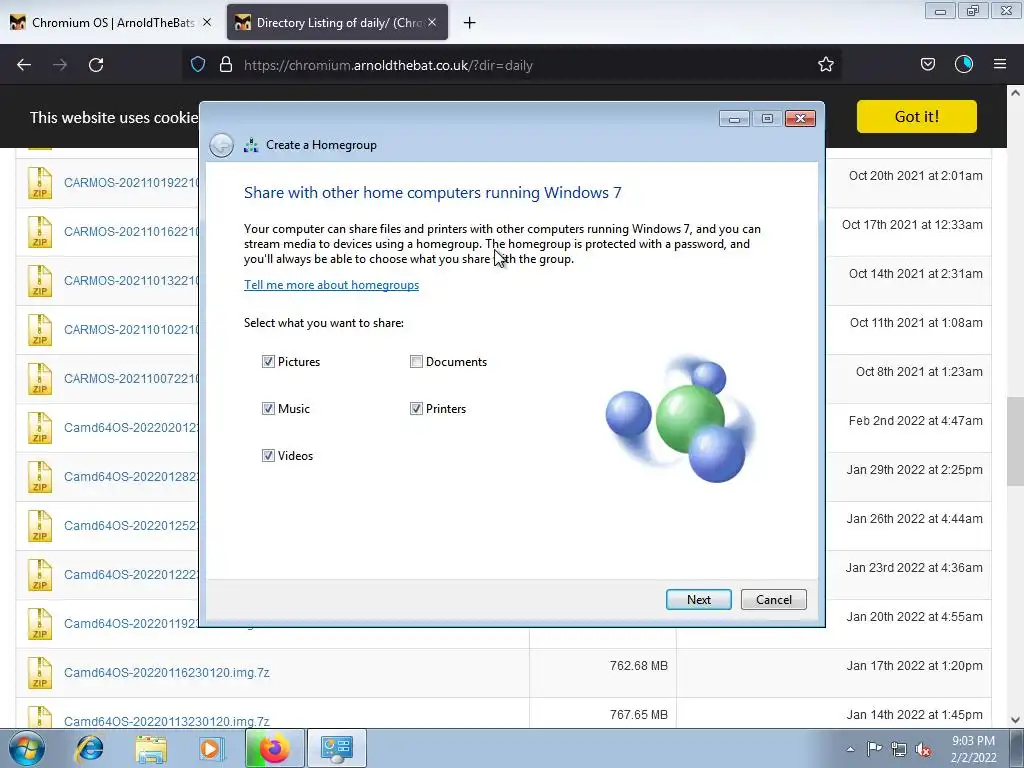
Task: Close the Directory Listing tab
Action: click(x=432, y=22)
